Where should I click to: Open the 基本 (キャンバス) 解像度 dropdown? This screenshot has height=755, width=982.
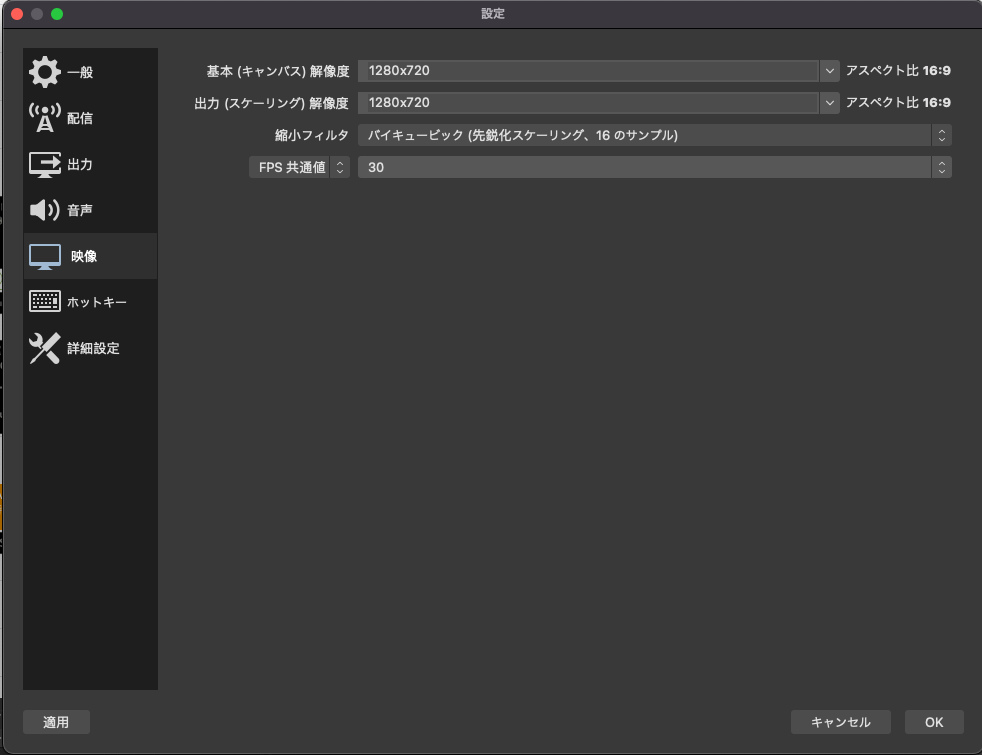click(x=829, y=70)
